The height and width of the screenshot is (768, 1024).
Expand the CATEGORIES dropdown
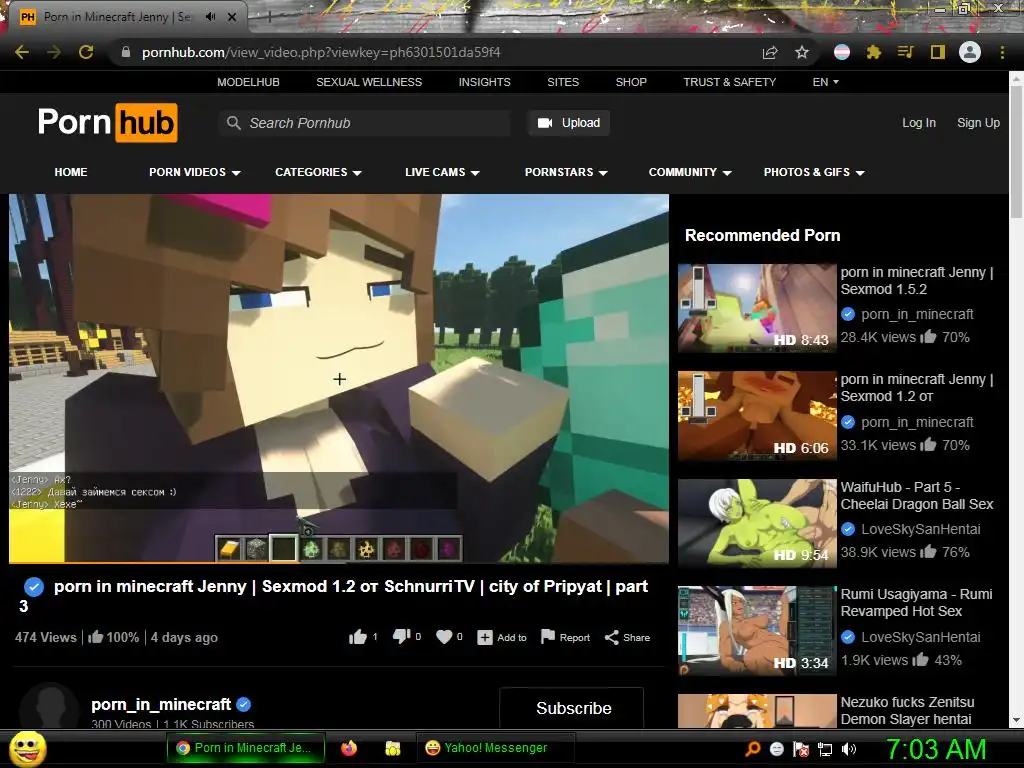point(318,172)
